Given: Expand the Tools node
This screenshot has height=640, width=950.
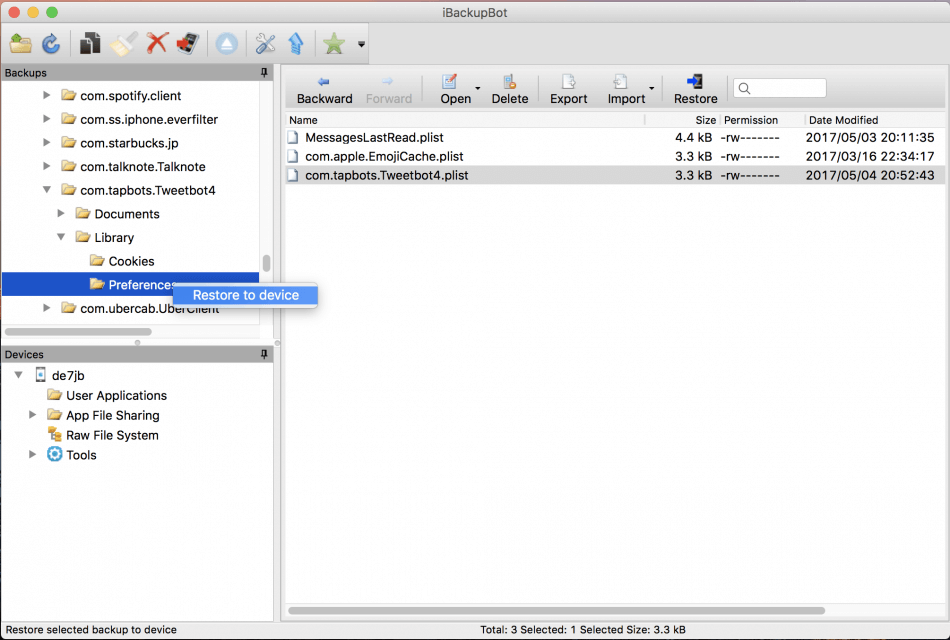Looking at the screenshot, I should (x=33, y=455).
